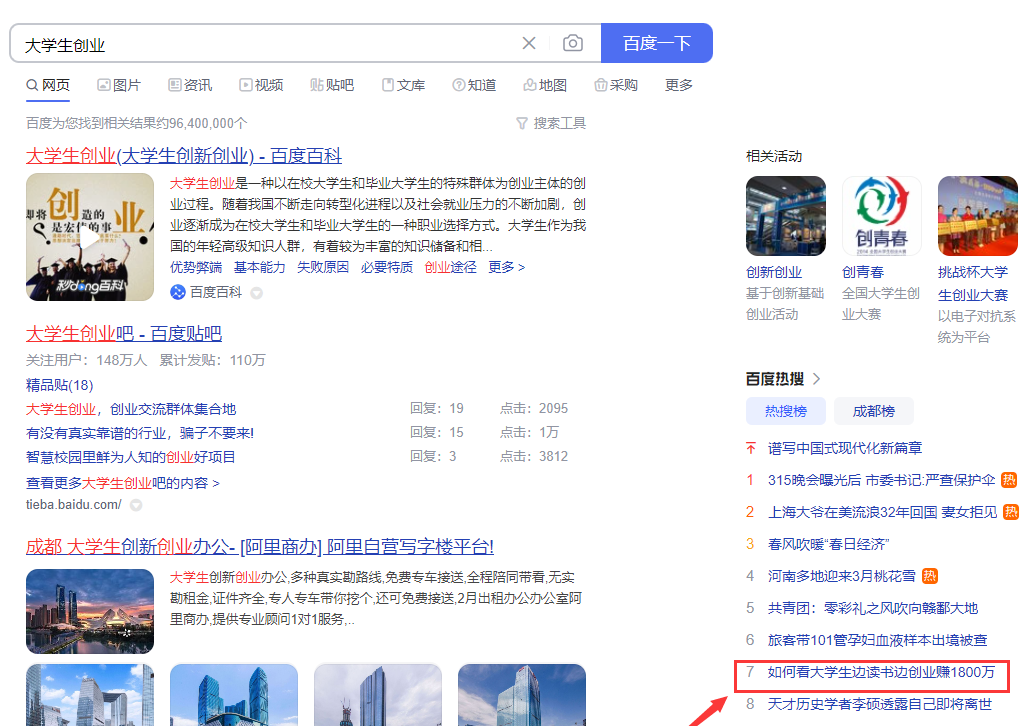Click the 百度百科 source name
Viewport: 1020px width, 726px height.
click(x=216, y=293)
